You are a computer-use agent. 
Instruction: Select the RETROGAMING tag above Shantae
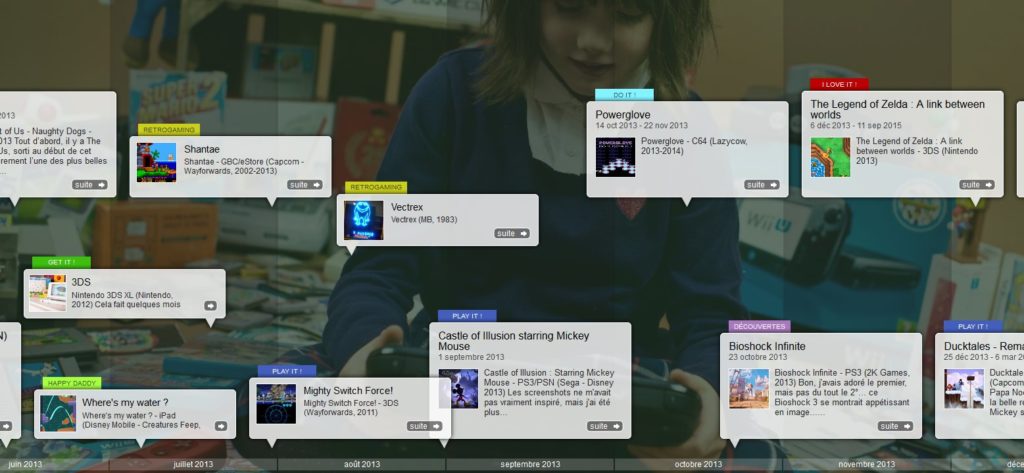click(170, 130)
